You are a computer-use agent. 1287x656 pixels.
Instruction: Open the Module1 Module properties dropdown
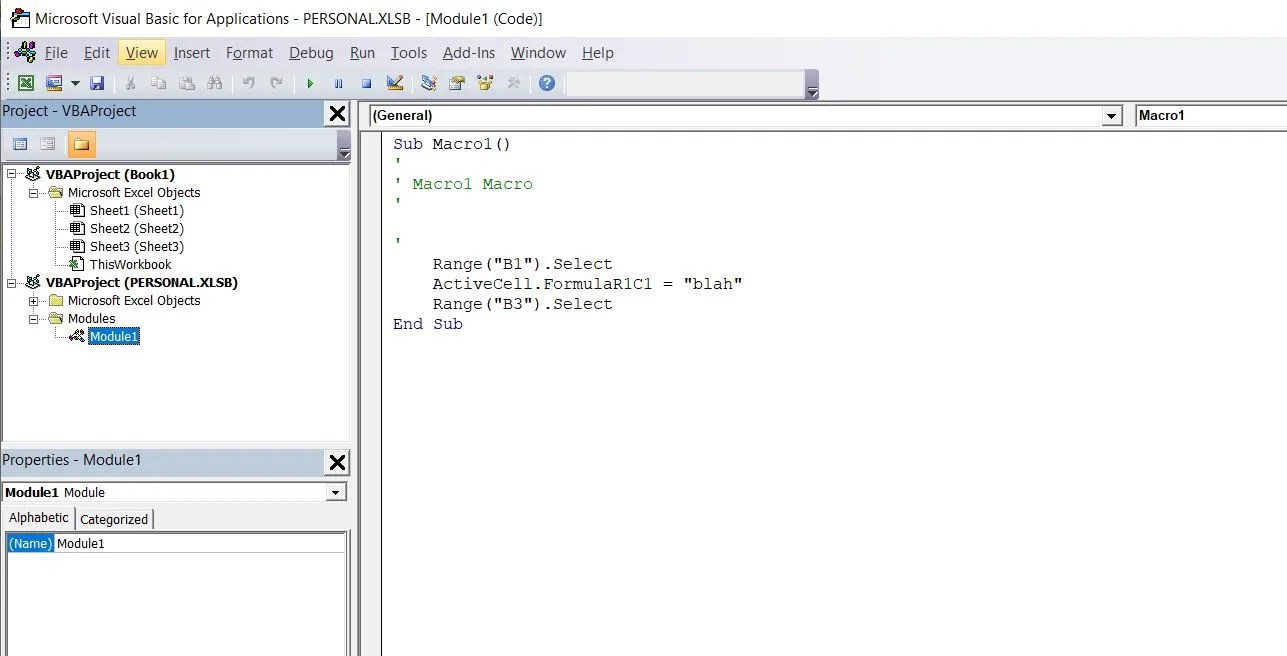337,492
